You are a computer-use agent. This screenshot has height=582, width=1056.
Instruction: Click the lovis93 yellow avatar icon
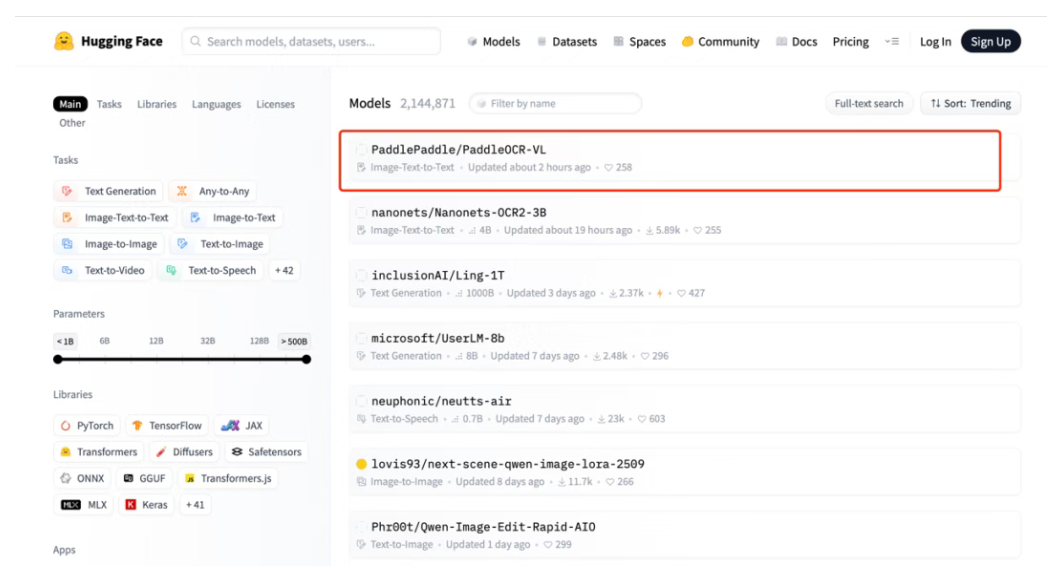pos(361,464)
